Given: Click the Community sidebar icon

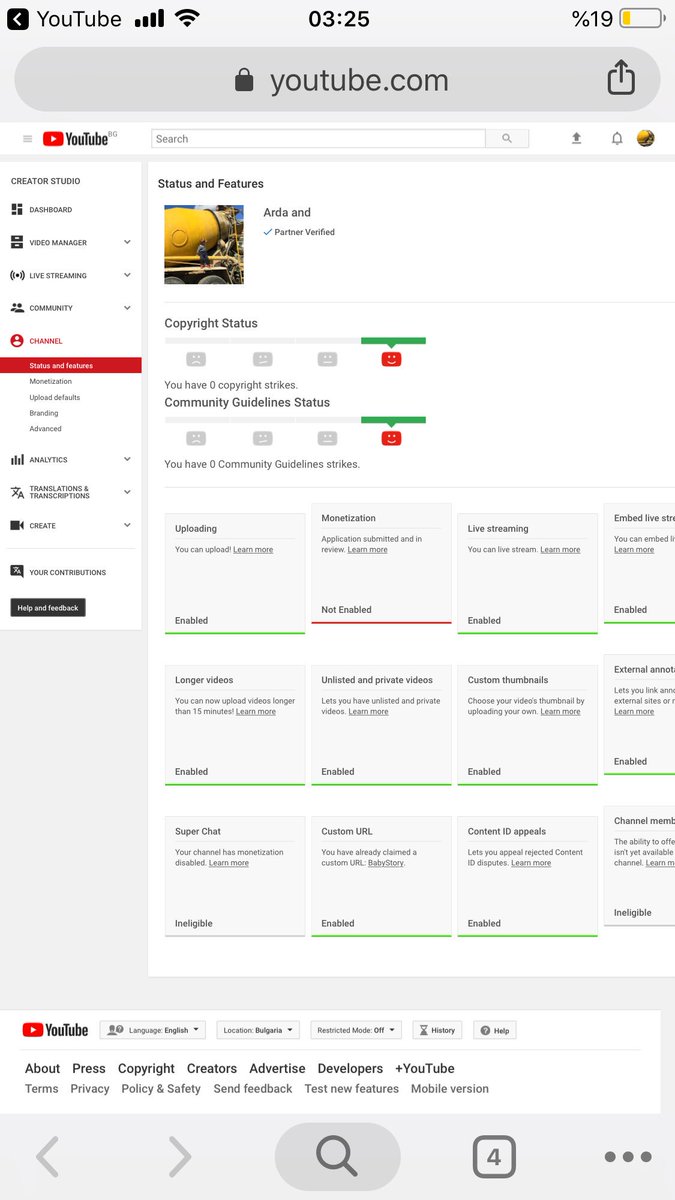Looking at the screenshot, I should 17,308.
